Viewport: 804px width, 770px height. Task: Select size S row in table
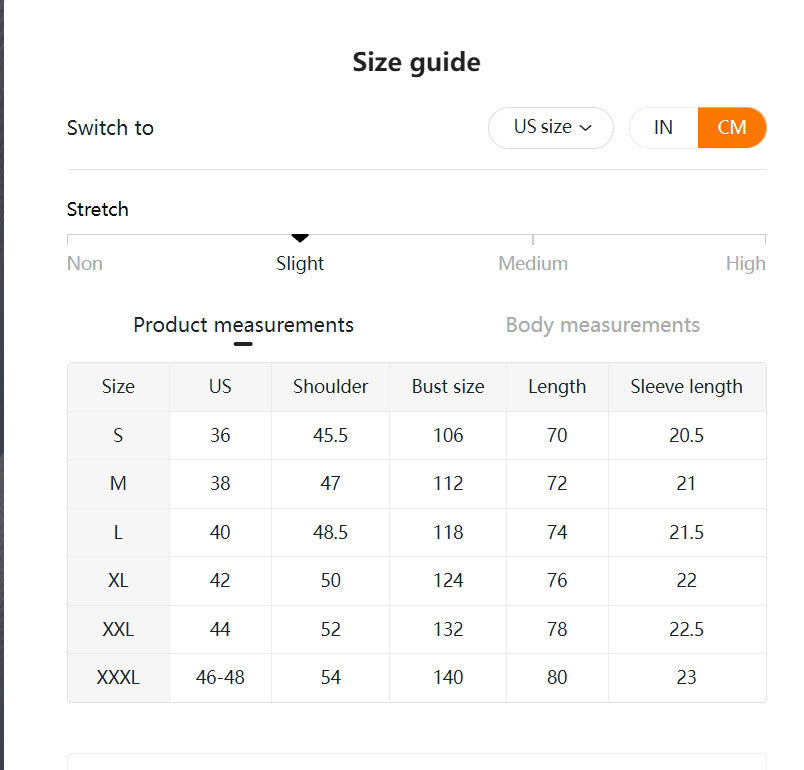pos(118,435)
